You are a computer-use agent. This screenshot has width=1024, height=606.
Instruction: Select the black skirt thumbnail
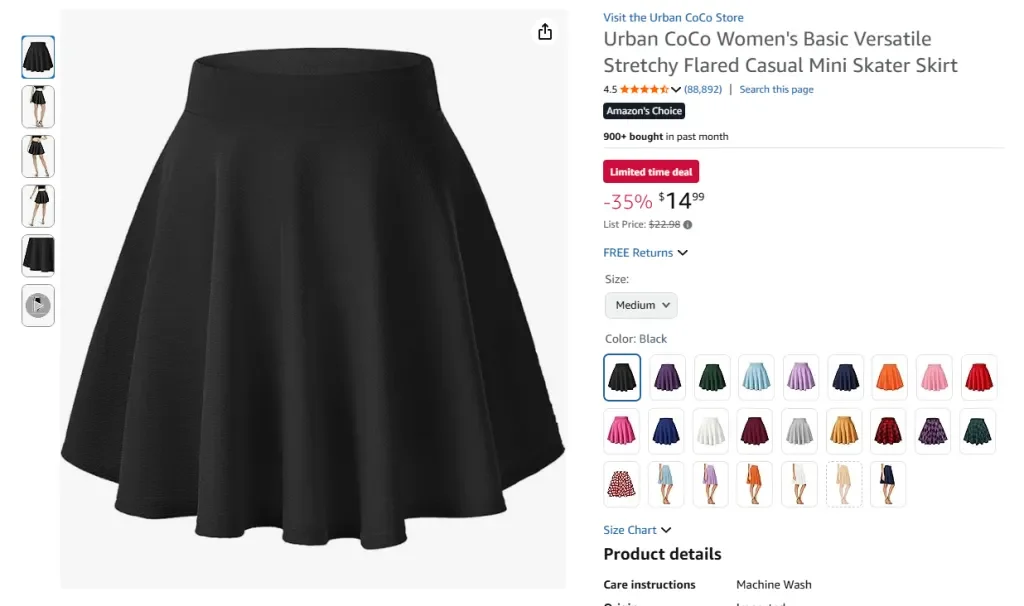tap(38, 57)
